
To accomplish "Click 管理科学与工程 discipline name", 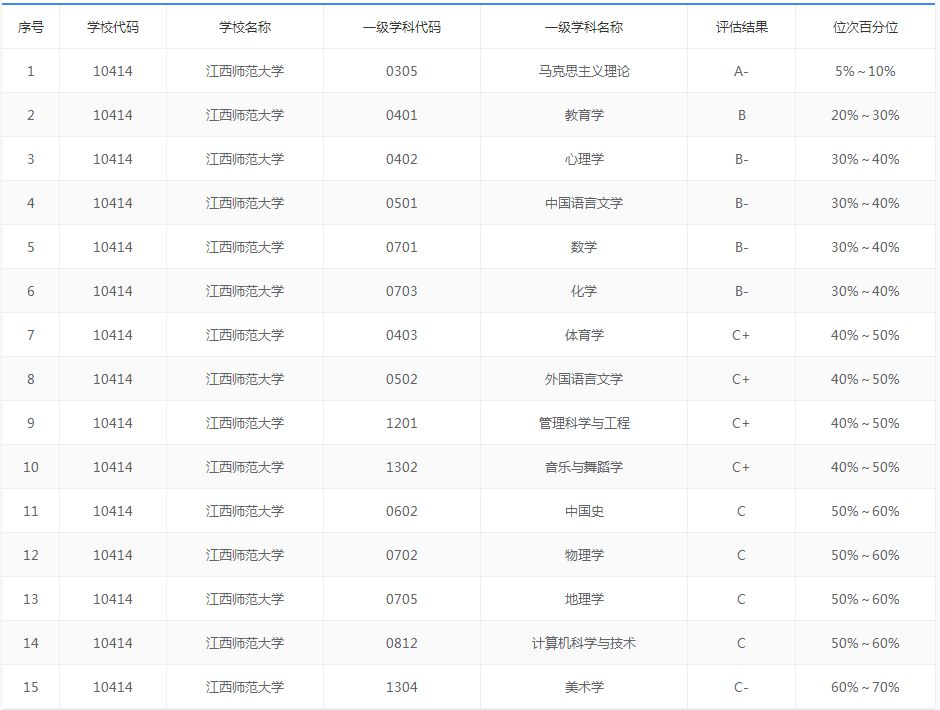I will [583, 423].
